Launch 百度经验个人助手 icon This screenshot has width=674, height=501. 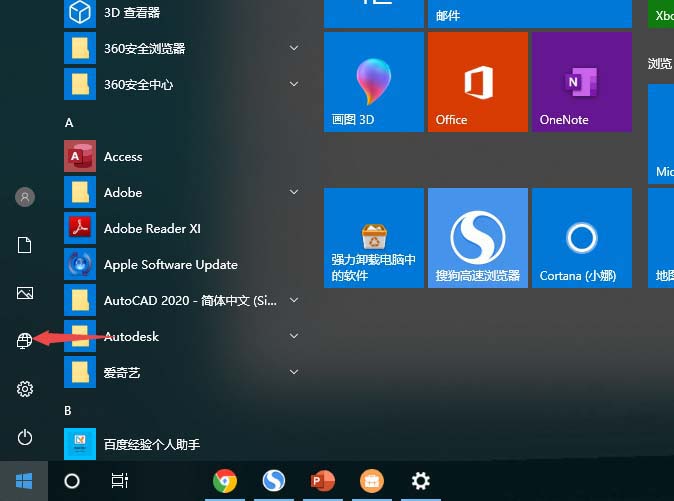coord(80,444)
